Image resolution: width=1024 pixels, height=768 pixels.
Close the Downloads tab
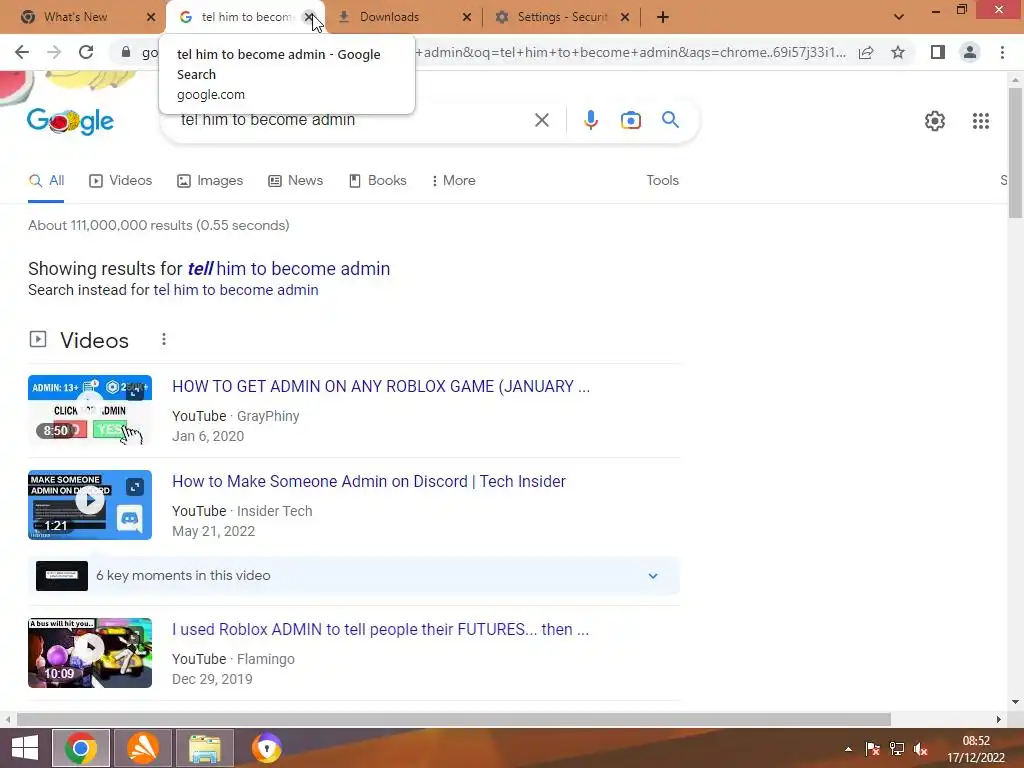466,17
